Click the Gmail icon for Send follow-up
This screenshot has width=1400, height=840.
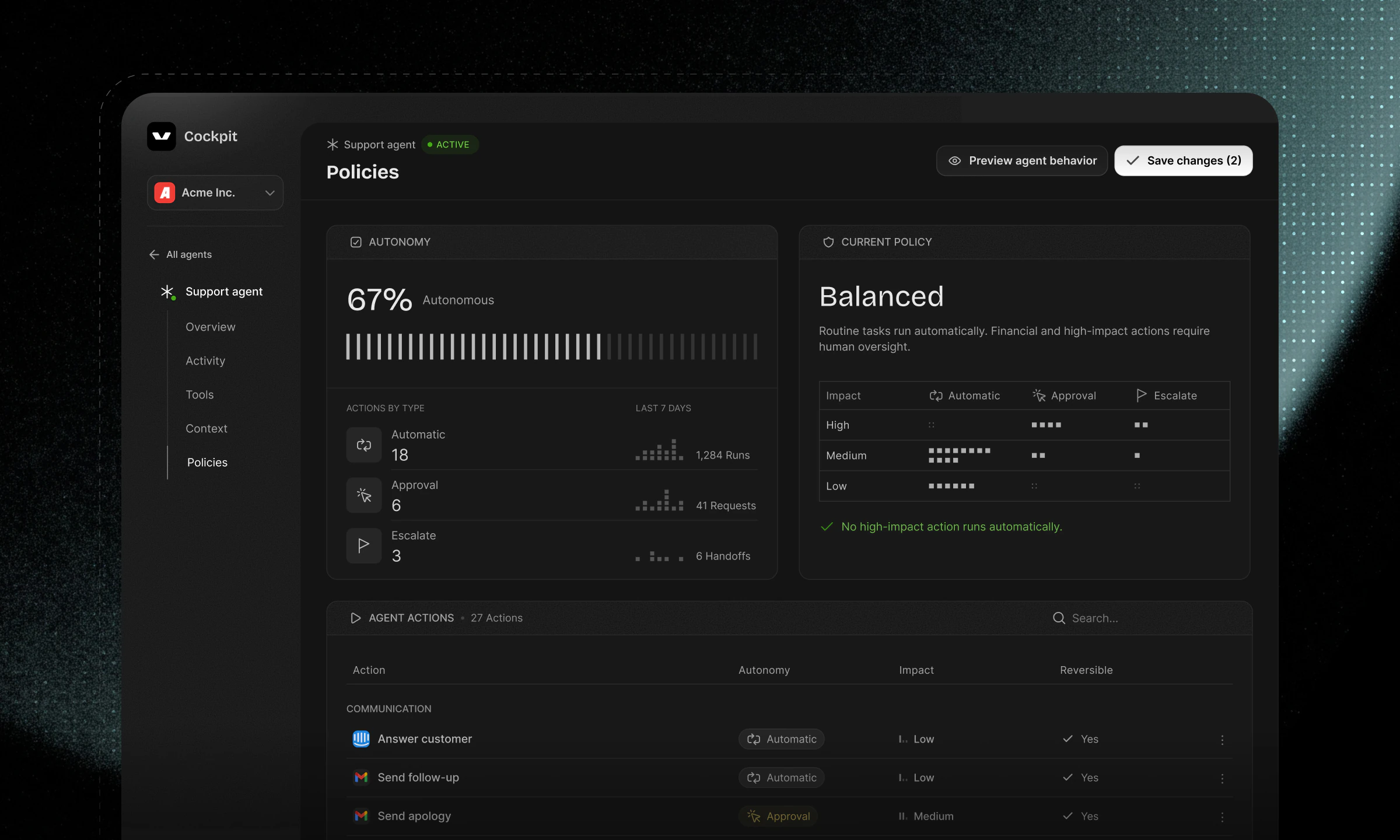(x=361, y=778)
